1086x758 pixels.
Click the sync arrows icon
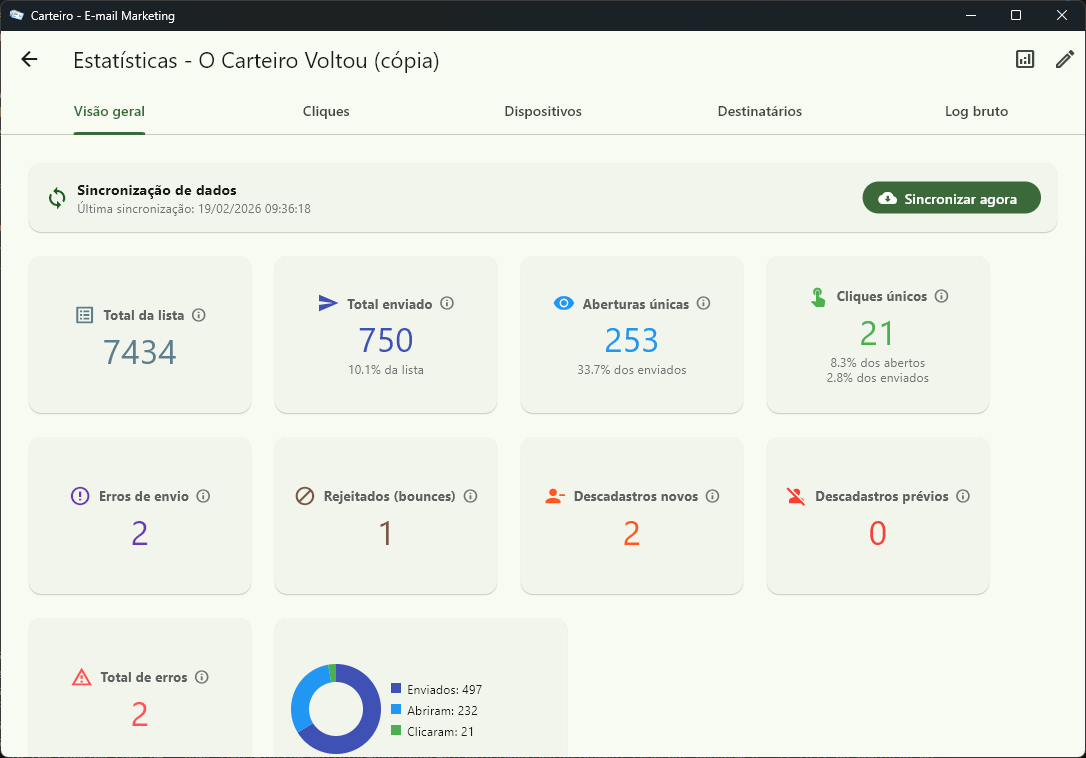[58, 198]
